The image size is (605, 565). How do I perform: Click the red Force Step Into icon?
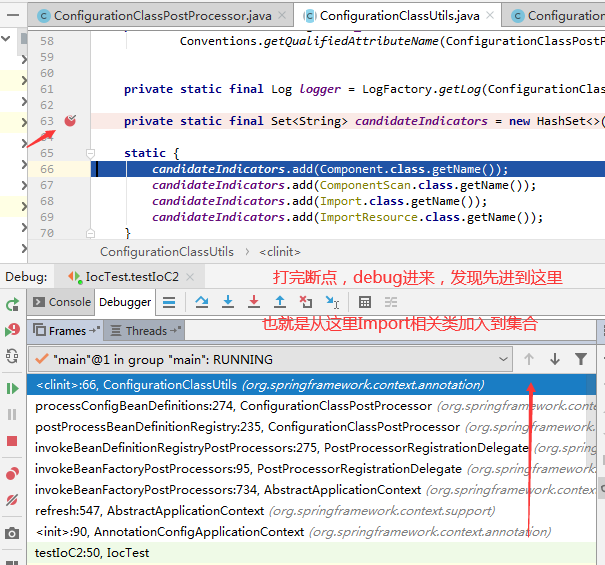[254, 302]
